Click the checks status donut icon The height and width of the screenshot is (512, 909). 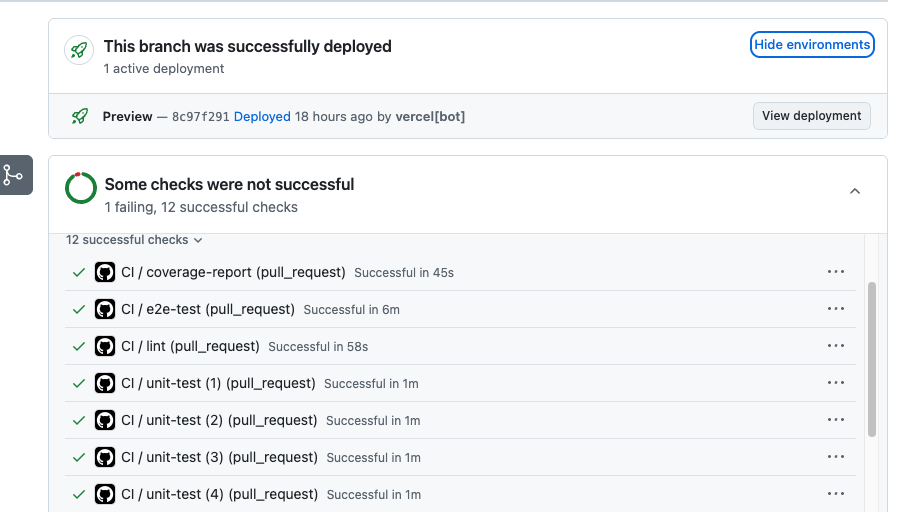[81, 188]
